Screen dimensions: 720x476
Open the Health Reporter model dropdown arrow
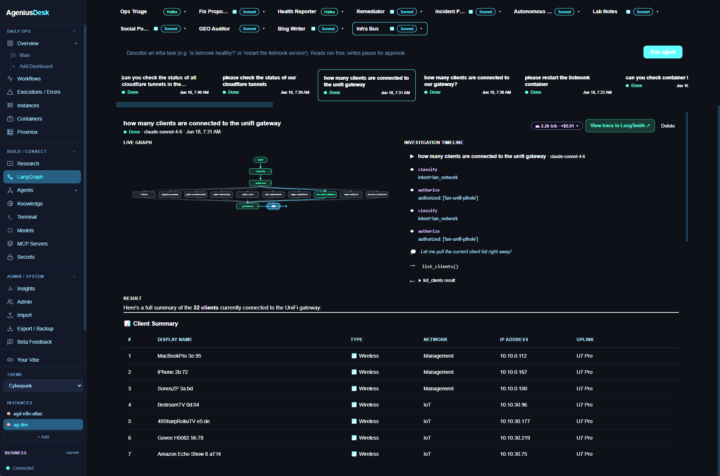(x=343, y=11)
